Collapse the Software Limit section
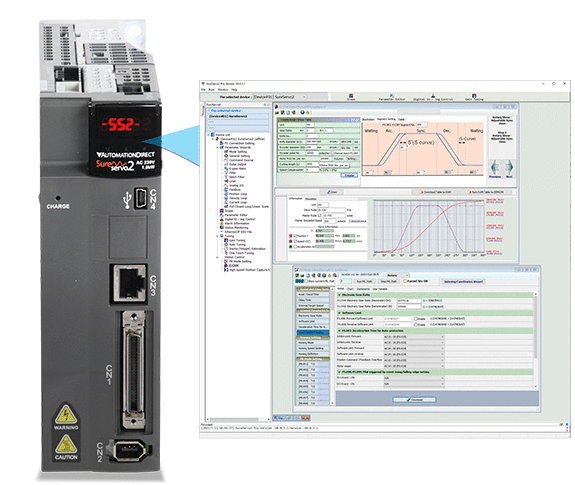Screen dimensions: 575x485 [339, 313]
